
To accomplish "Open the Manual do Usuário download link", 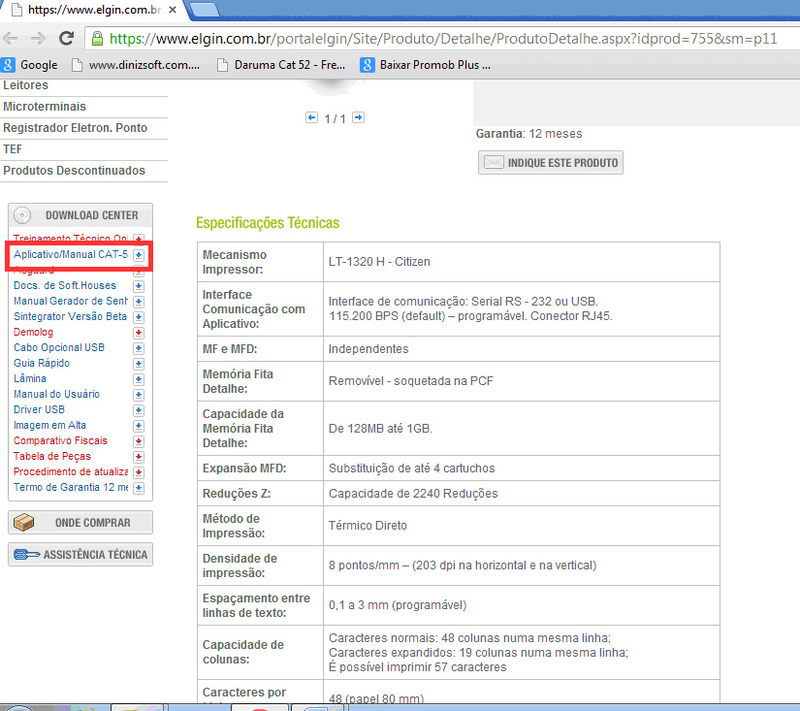I will [x=56, y=394].
